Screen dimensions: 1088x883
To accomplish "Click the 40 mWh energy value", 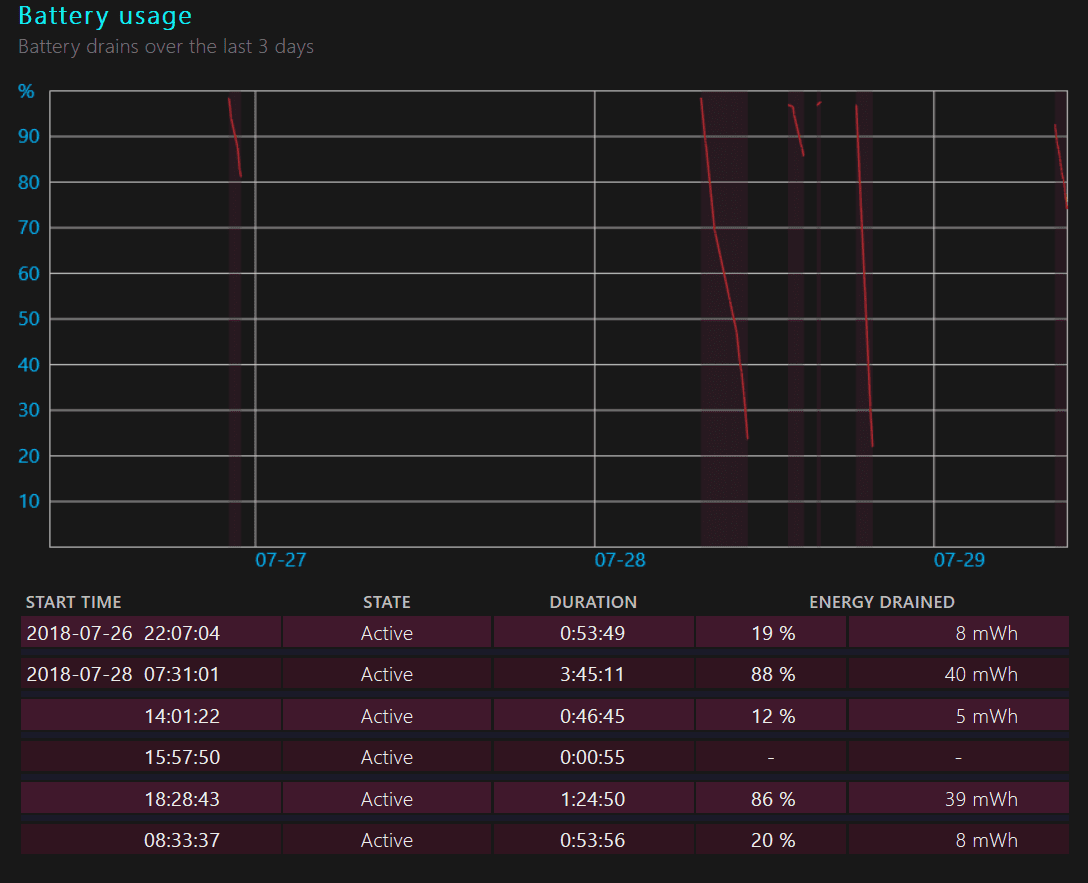I will [x=980, y=675].
